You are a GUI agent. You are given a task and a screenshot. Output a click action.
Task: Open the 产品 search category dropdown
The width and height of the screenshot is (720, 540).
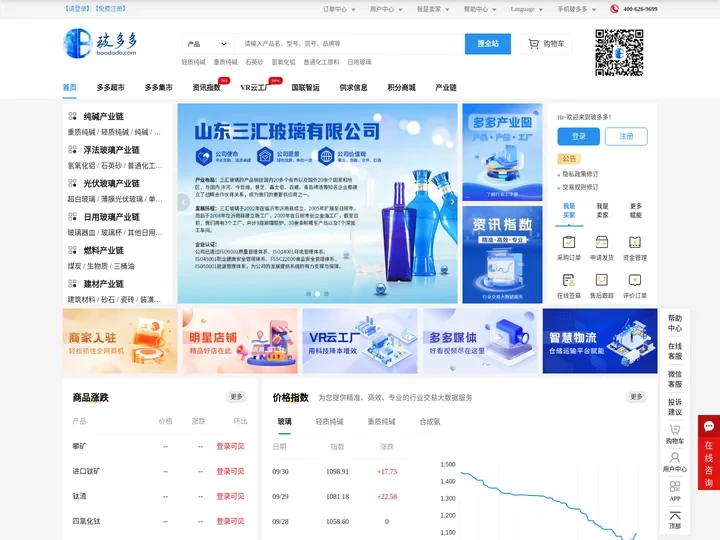click(x=207, y=44)
